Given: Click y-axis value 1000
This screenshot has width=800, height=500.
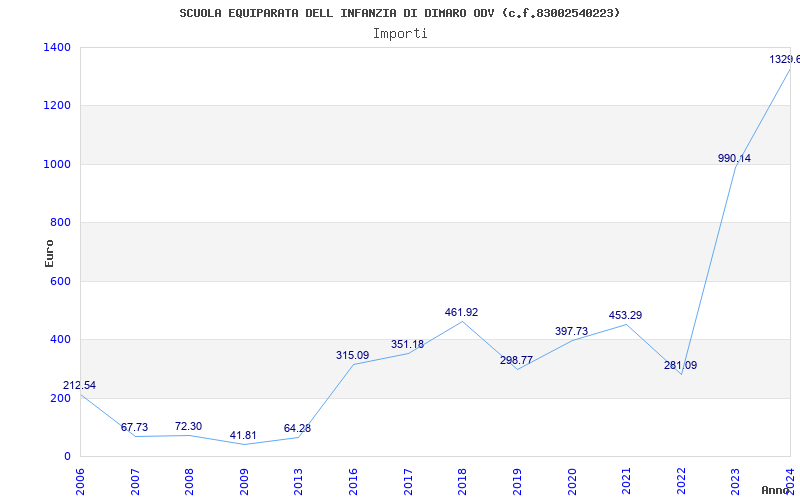Looking at the screenshot, I should 58,164.
